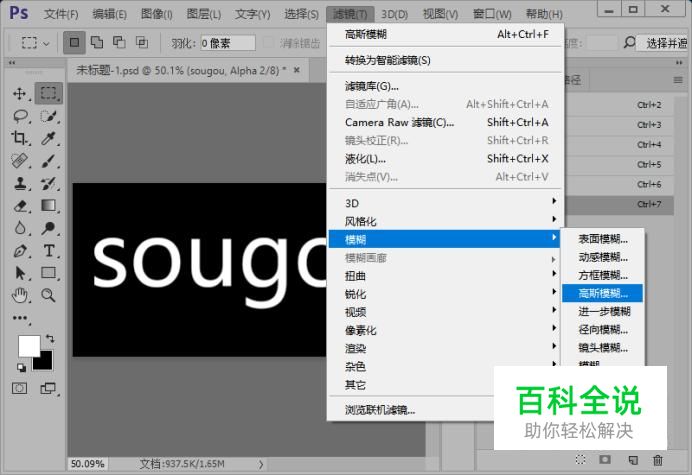Choose Lens Blur in the submenu
Image resolution: width=692 pixels, height=475 pixels.
tap(602, 347)
